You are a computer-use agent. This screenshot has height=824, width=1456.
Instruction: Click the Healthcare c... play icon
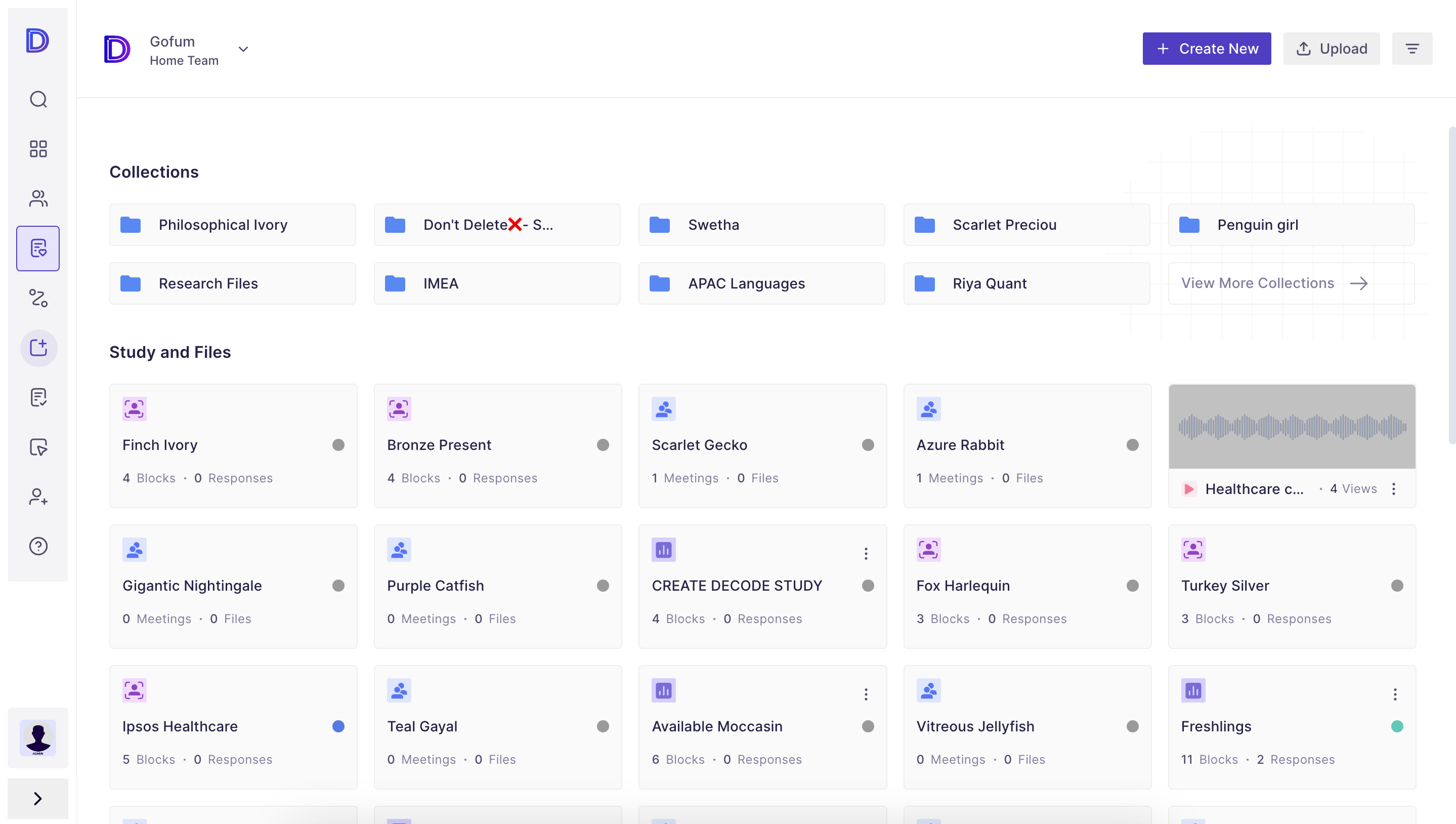1189,489
